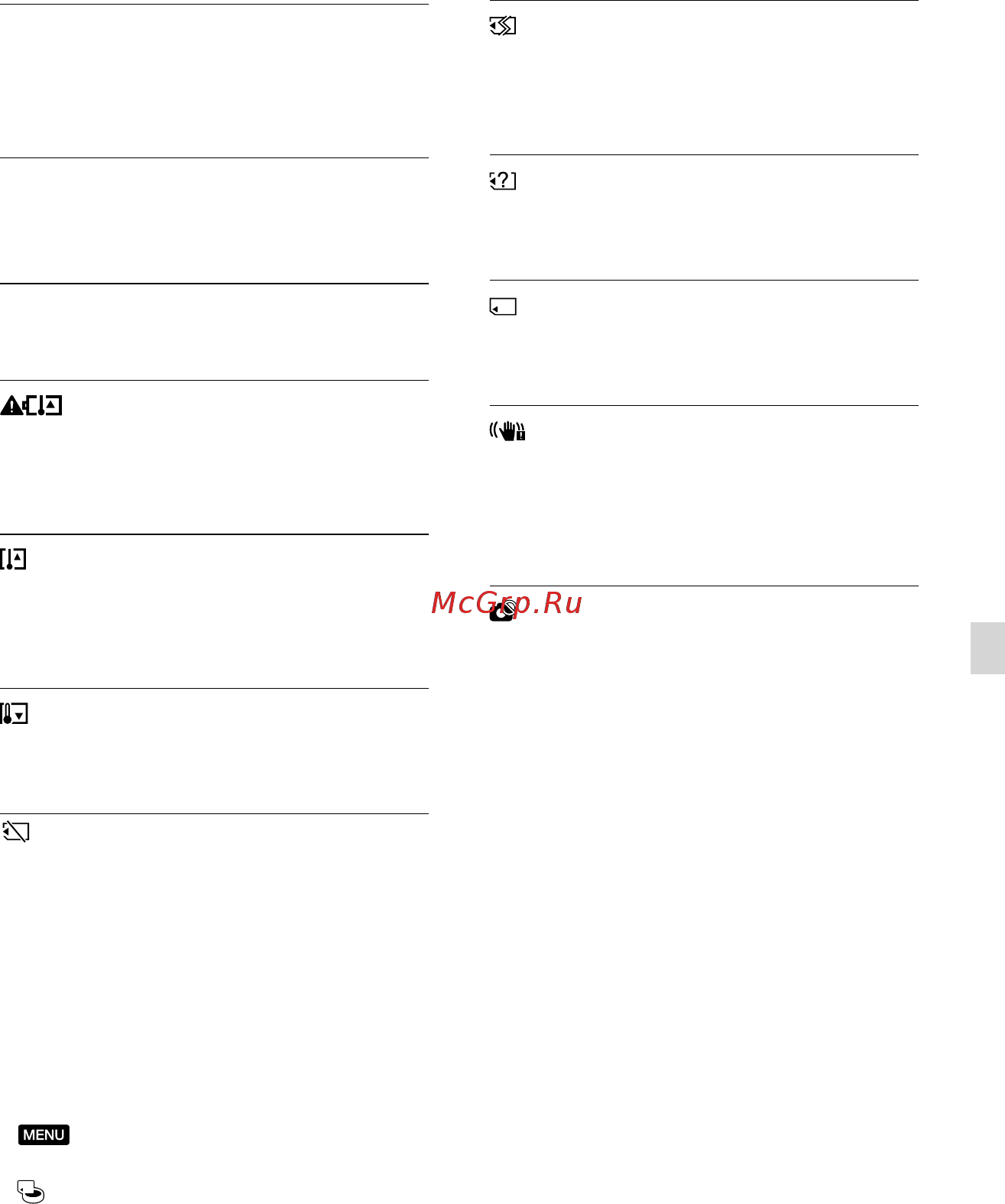This screenshot has height=1204, width=1005.
Task: Click up triangle inside battery warning icon
Action: (x=52, y=403)
